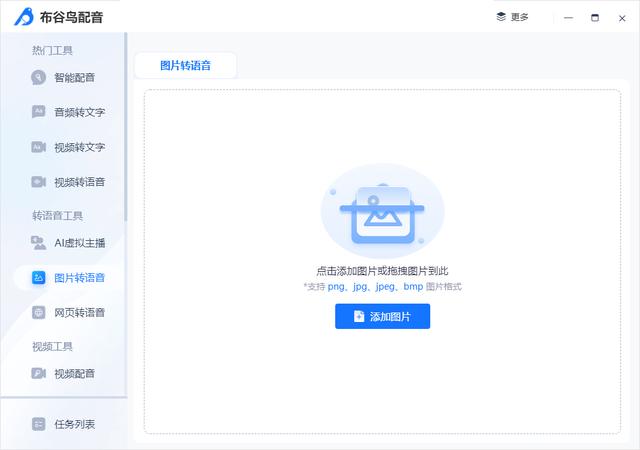Screen dimensions: 640x450
Task: Open the 任务列表 list icon
Action: coord(38,424)
